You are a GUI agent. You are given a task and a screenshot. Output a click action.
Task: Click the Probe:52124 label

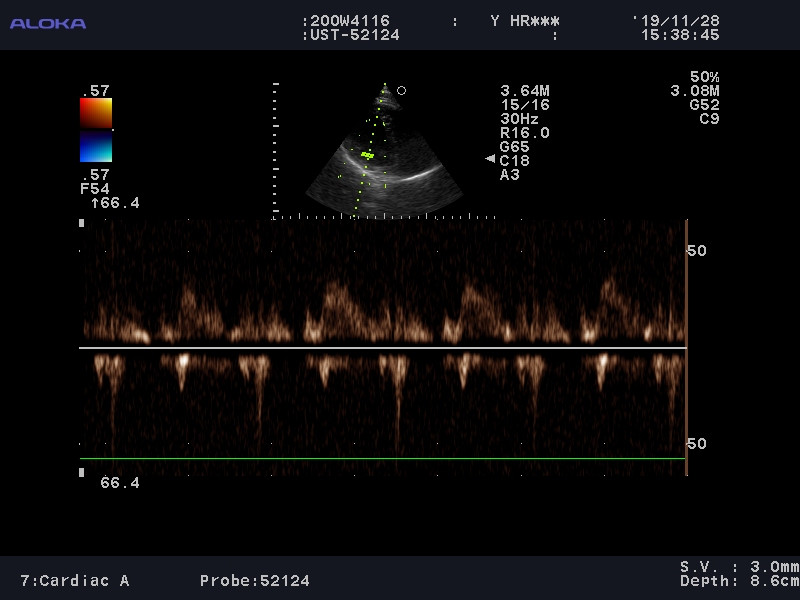[254, 581]
